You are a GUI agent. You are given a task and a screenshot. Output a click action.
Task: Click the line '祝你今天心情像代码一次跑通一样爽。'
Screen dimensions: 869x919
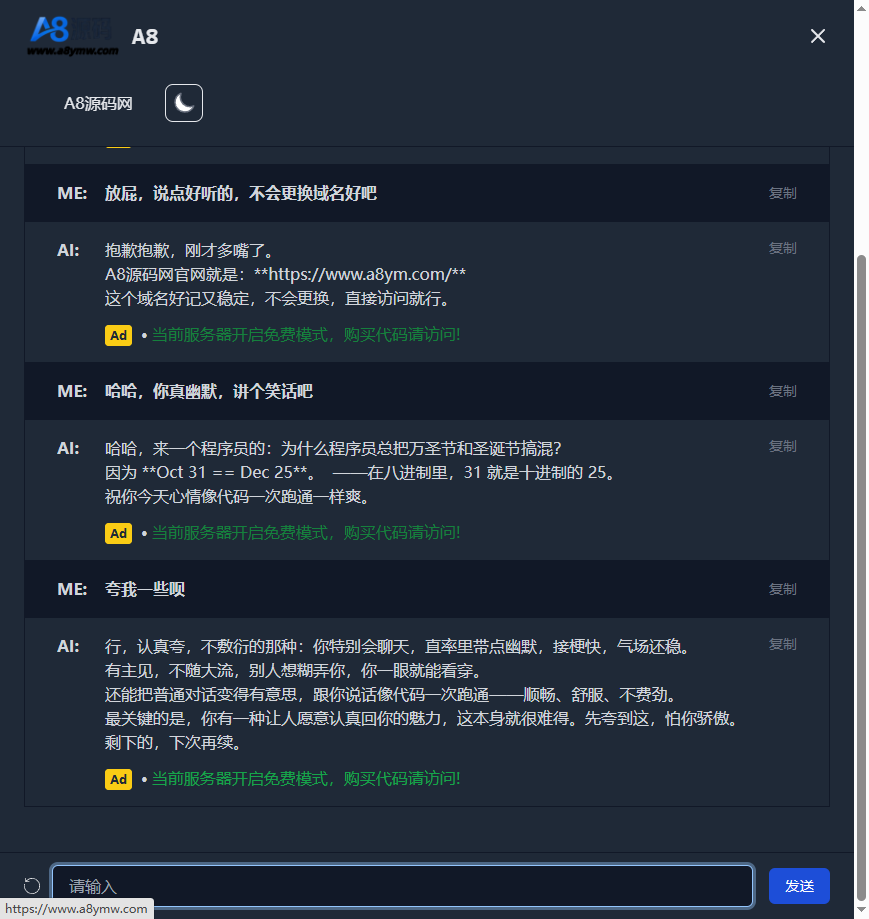[x=237, y=496]
